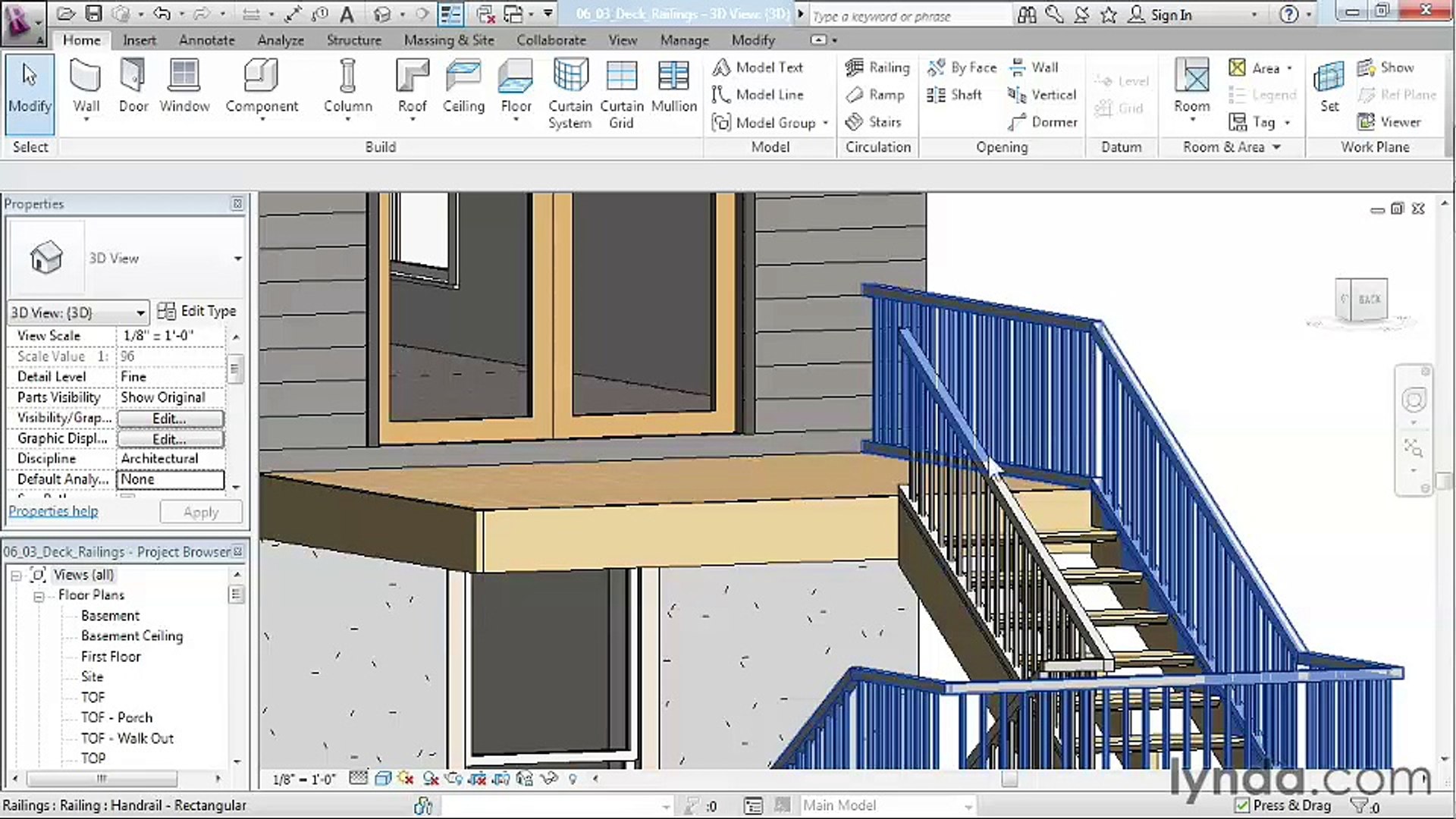
Task: Click the Crop View icon
Action: coord(477,779)
